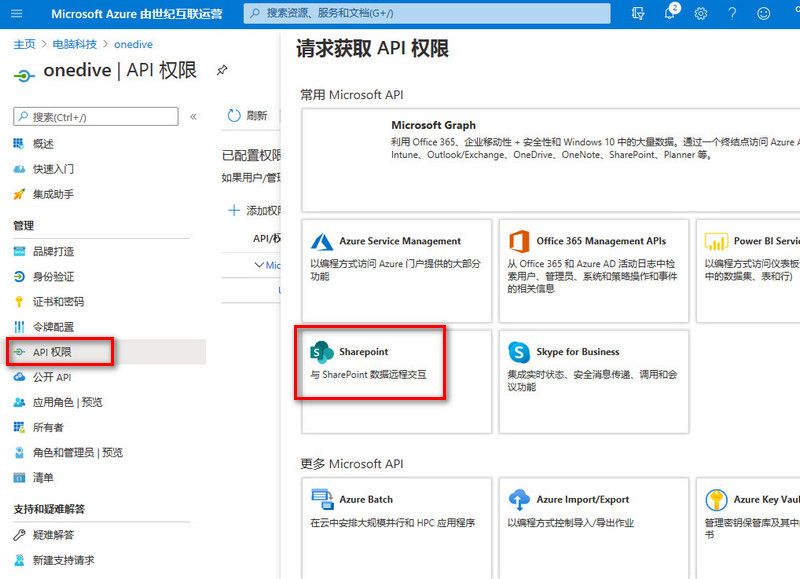Go to 公开 API in the sidebar
Viewport: 800px width, 579px height.
tap(52, 377)
